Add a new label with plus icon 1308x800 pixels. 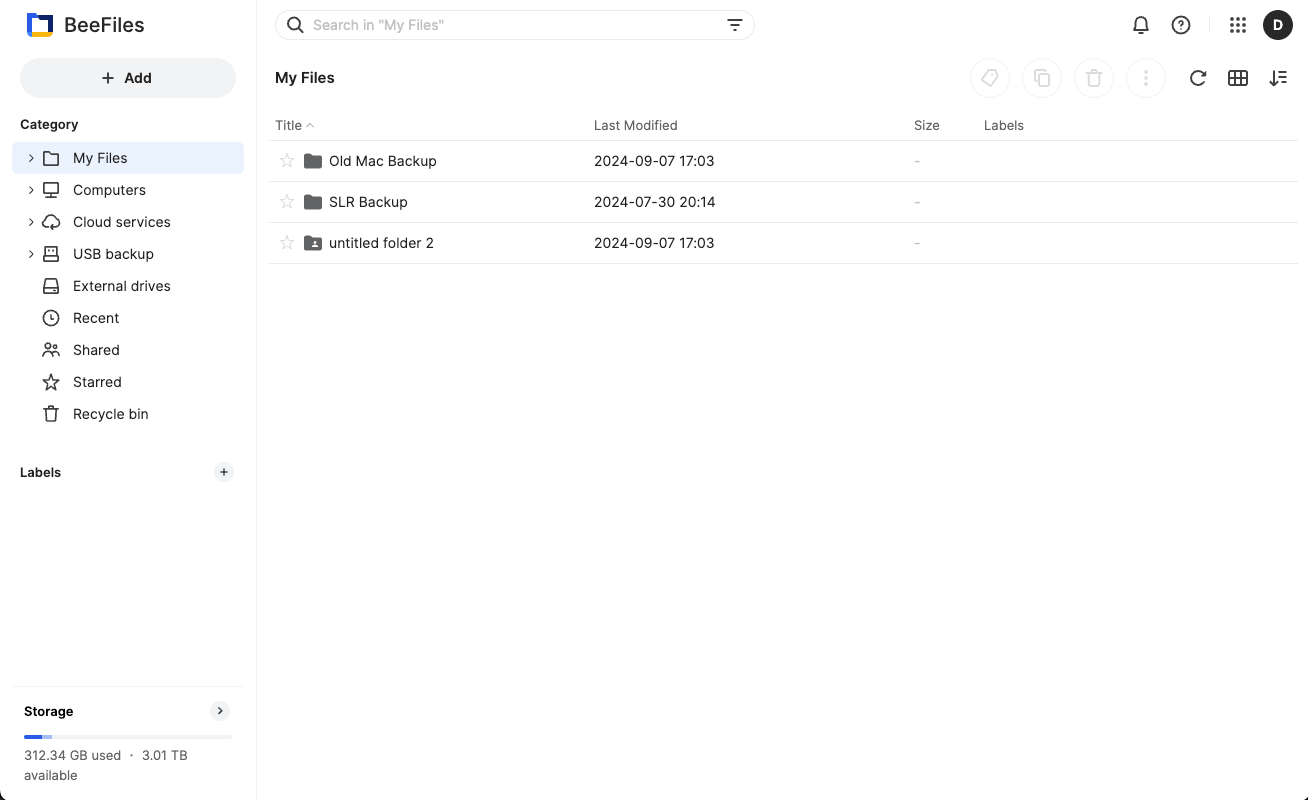(224, 472)
